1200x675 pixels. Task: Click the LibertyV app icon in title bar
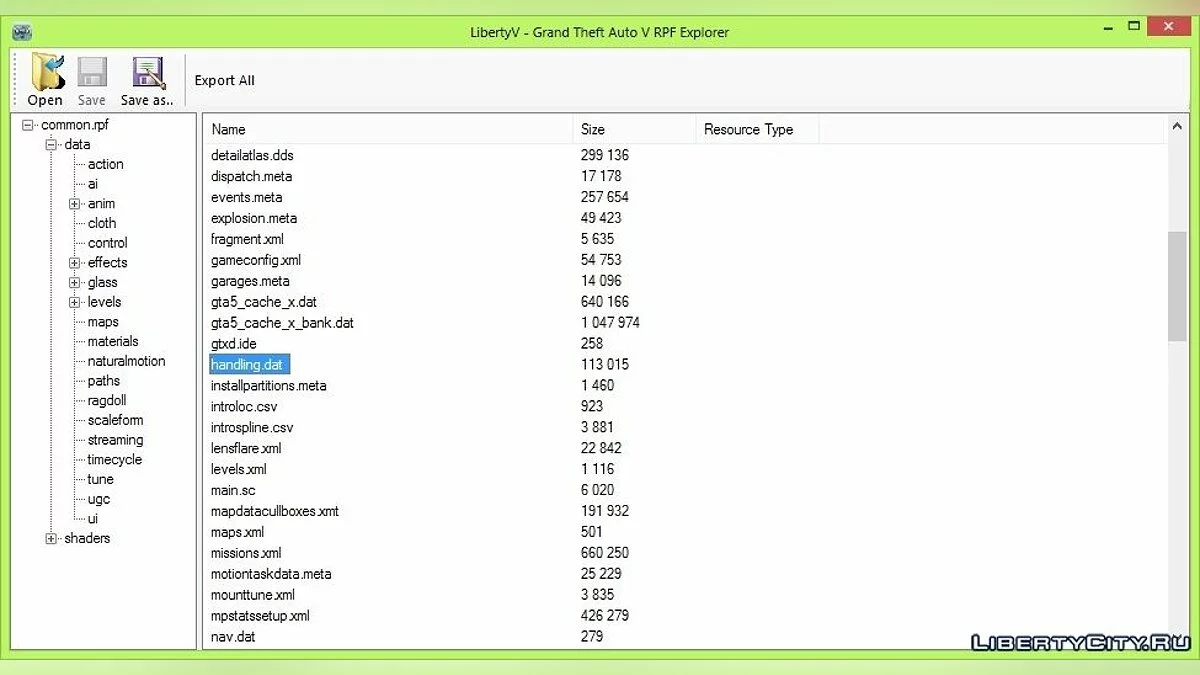click(x=22, y=32)
